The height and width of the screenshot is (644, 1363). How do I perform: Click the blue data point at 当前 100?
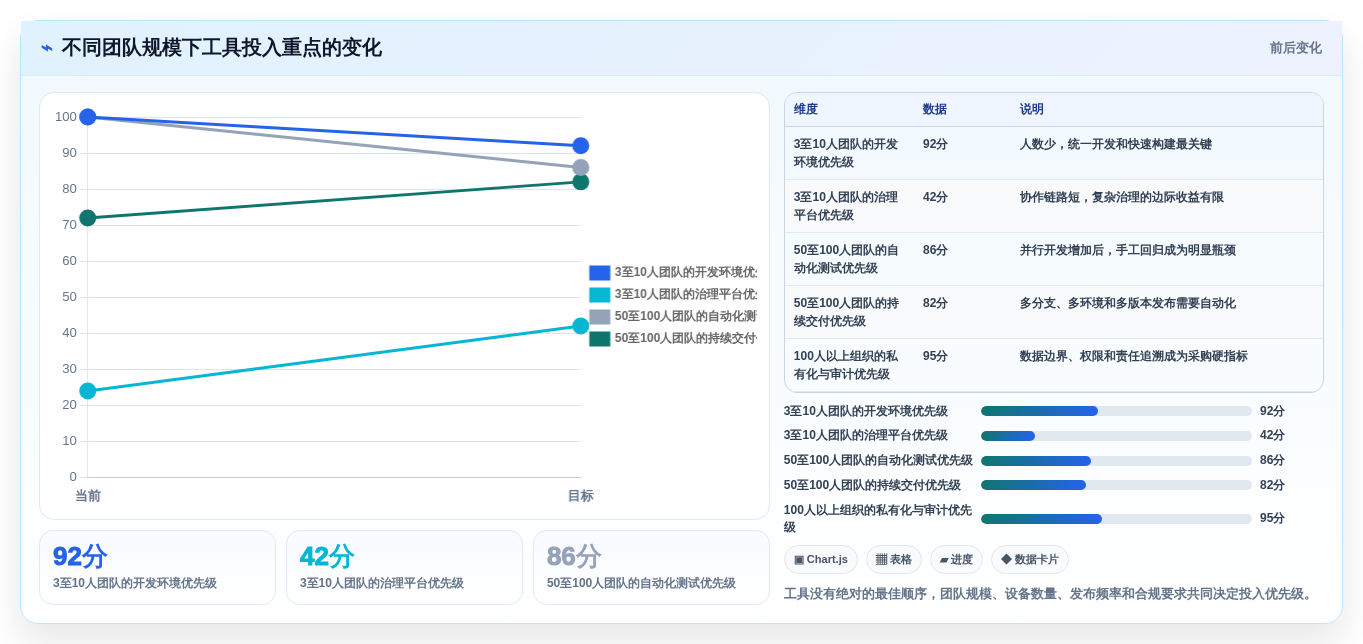click(x=88, y=117)
